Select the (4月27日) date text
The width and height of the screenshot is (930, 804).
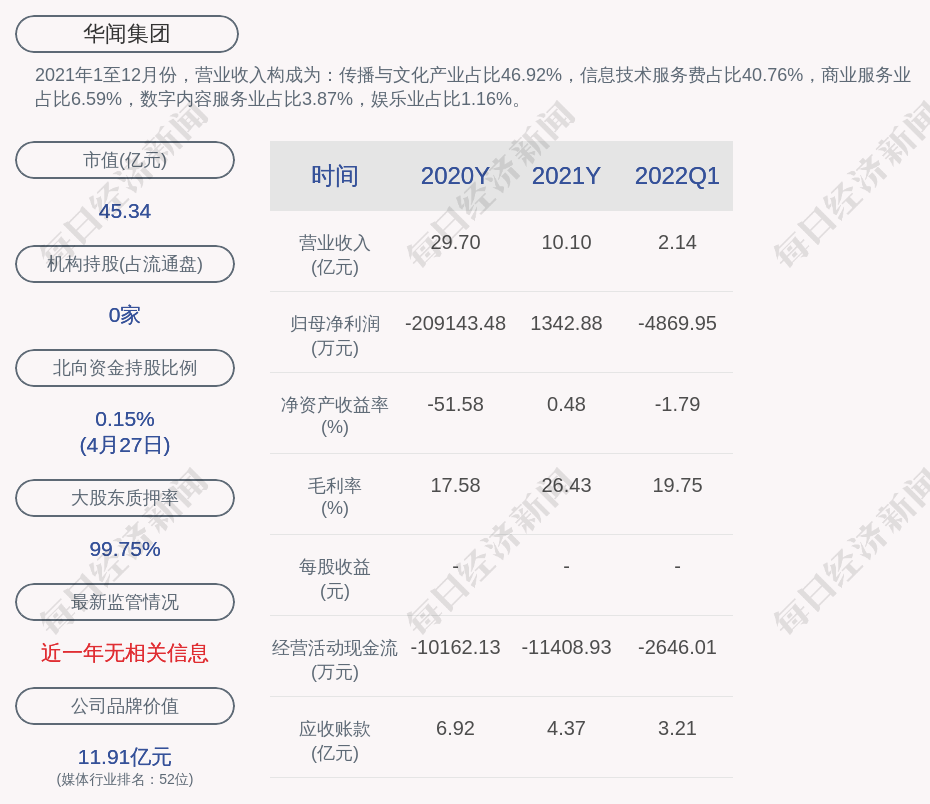pos(125,445)
